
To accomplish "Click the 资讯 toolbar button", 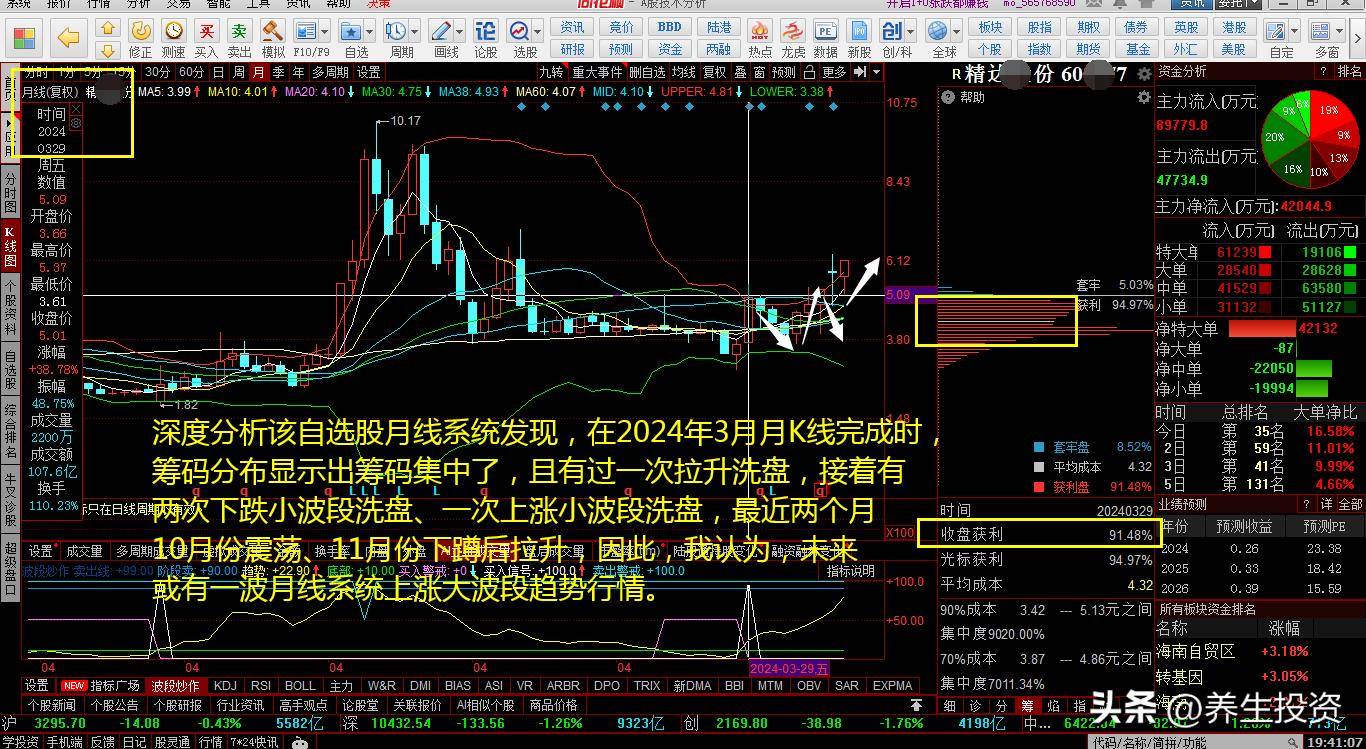I will click(572, 27).
